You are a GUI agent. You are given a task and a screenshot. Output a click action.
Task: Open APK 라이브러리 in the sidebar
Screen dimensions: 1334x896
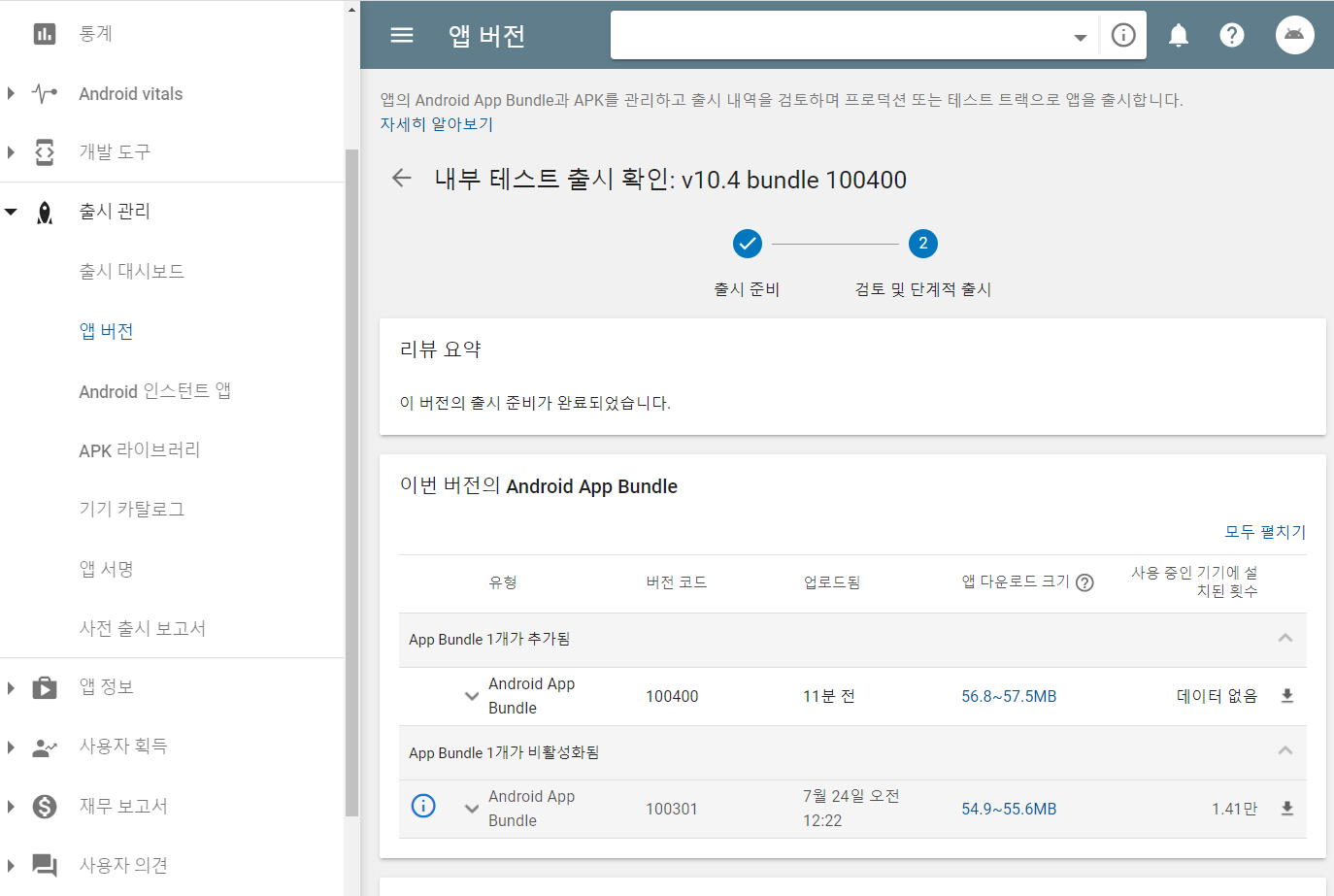click(x=140, y=450)
